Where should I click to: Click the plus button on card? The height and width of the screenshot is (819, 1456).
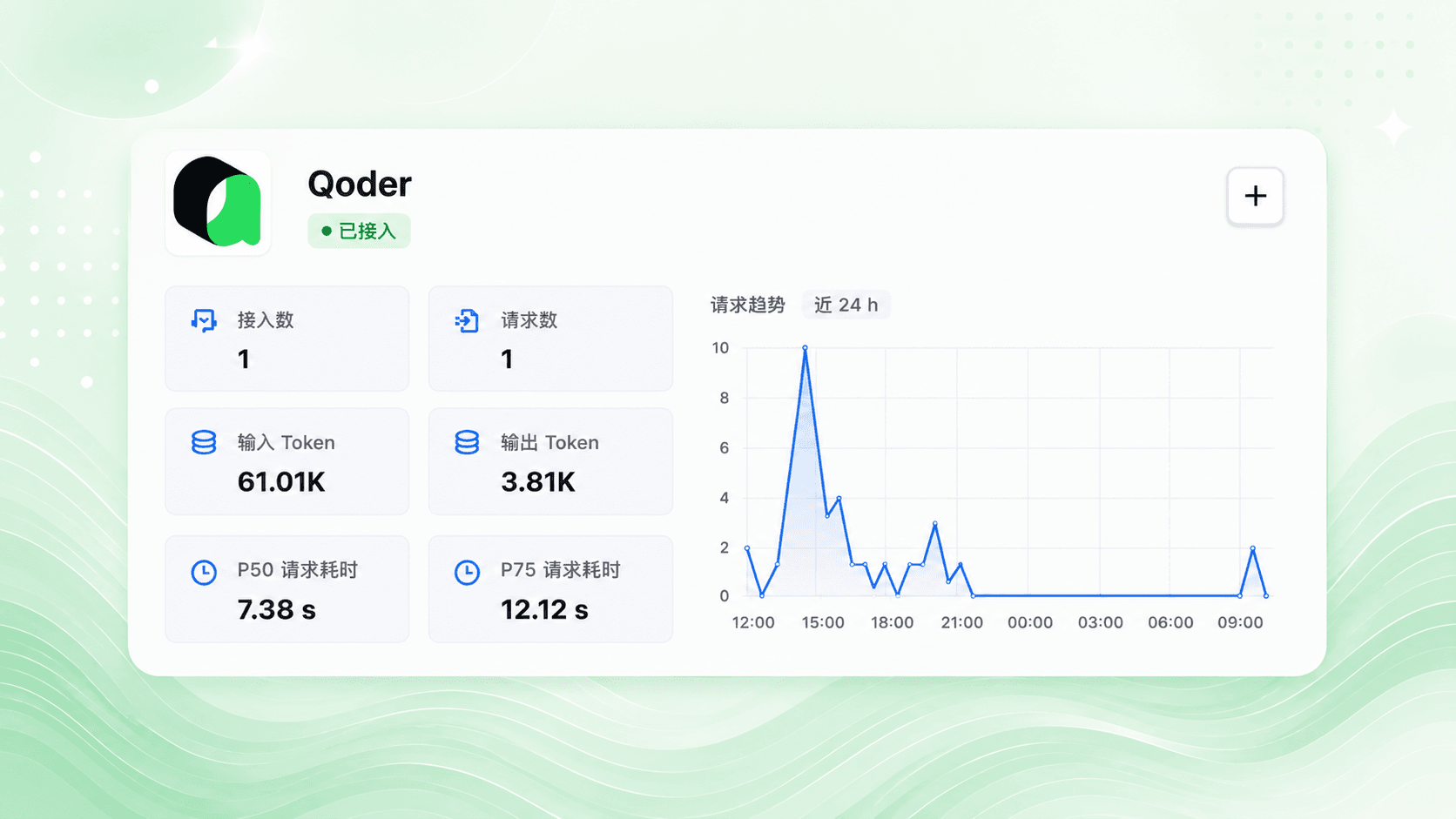[x=1255, y=196]
